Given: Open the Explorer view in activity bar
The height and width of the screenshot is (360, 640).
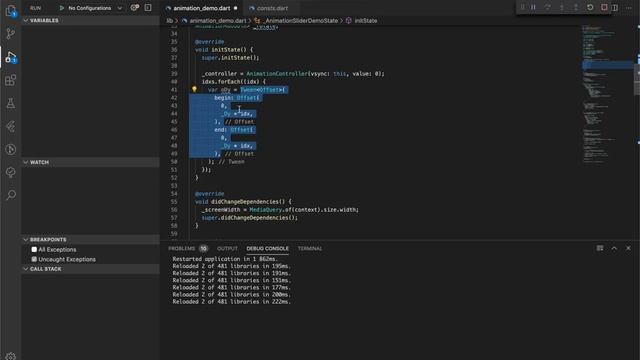Looking at the screenshot, I should tap(11, 11).
